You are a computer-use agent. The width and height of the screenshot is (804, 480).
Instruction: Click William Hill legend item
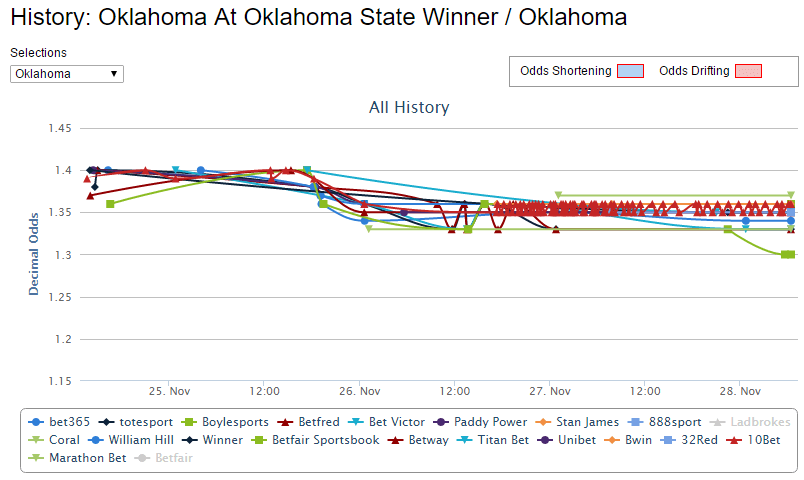click(x=130, y=440)
